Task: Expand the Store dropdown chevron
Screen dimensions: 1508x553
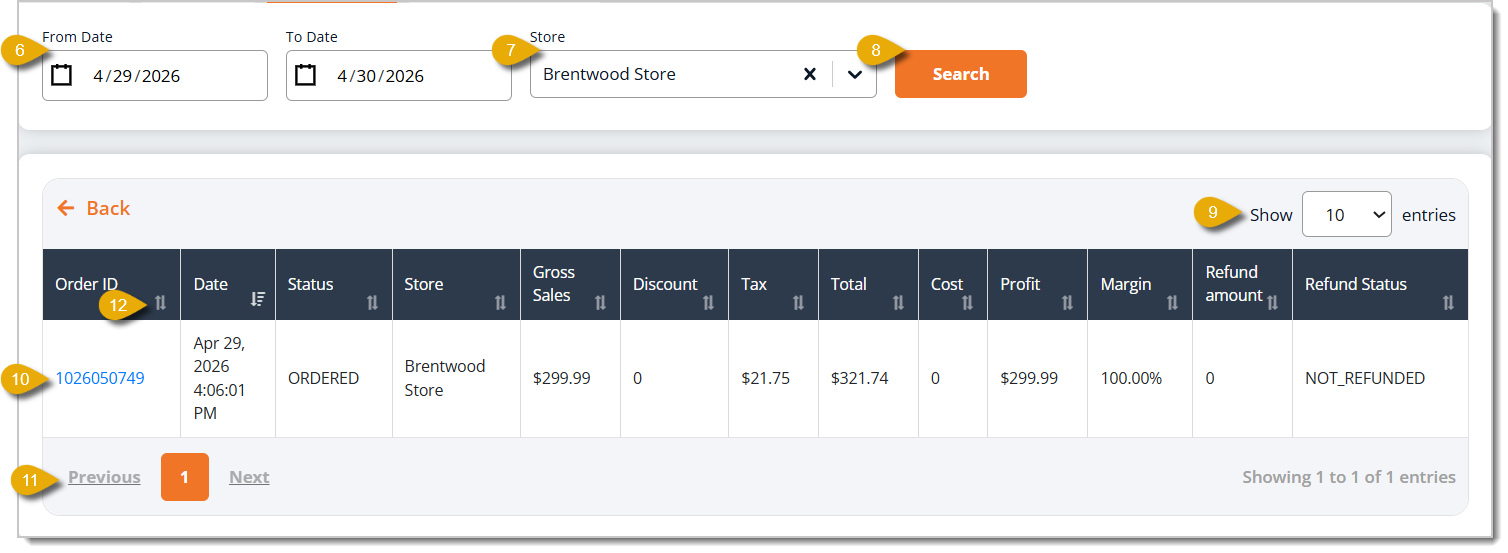Action: coord(855,74)
